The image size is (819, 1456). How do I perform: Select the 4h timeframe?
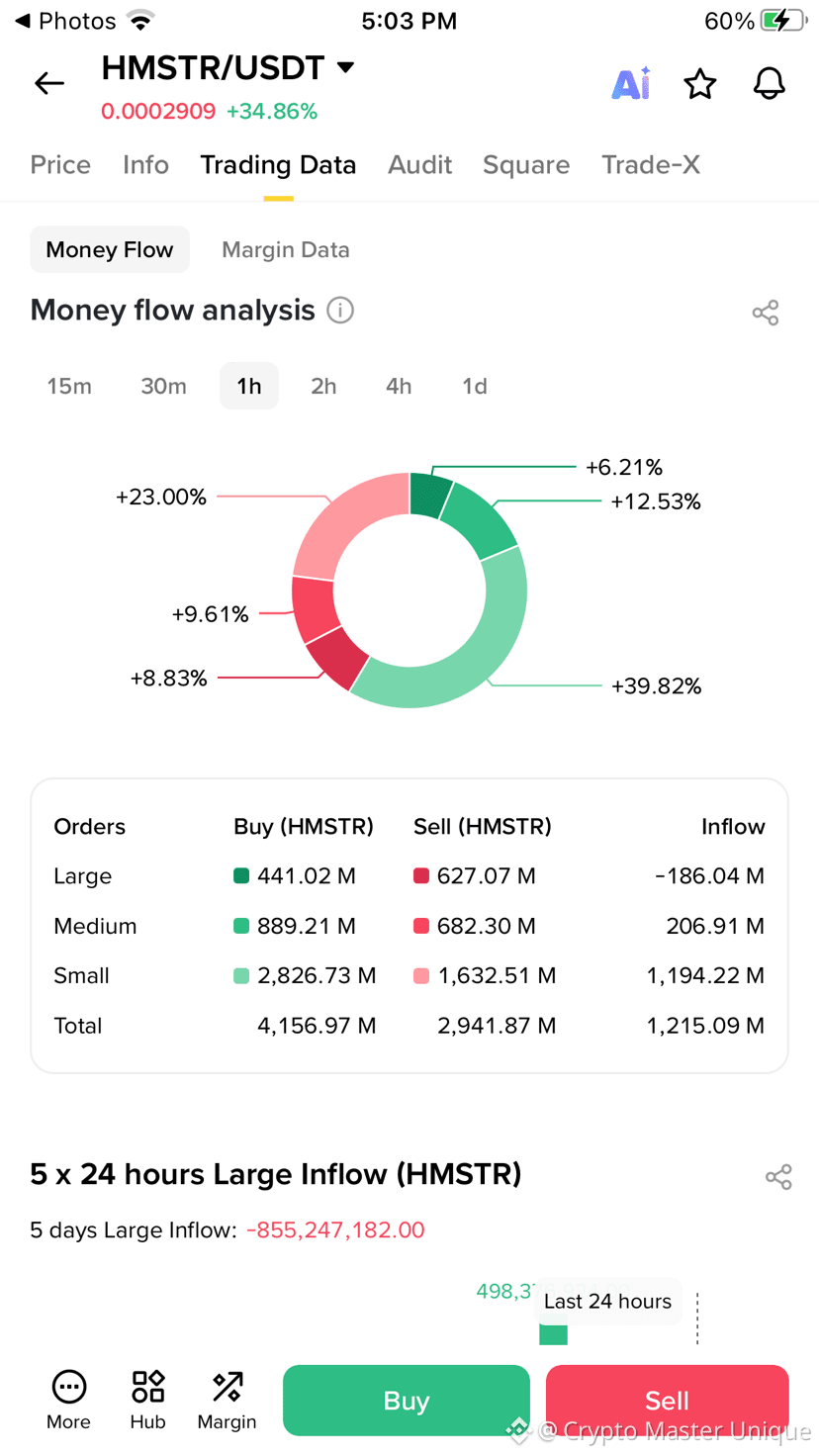pyautogui.click(x=399, y=386)
